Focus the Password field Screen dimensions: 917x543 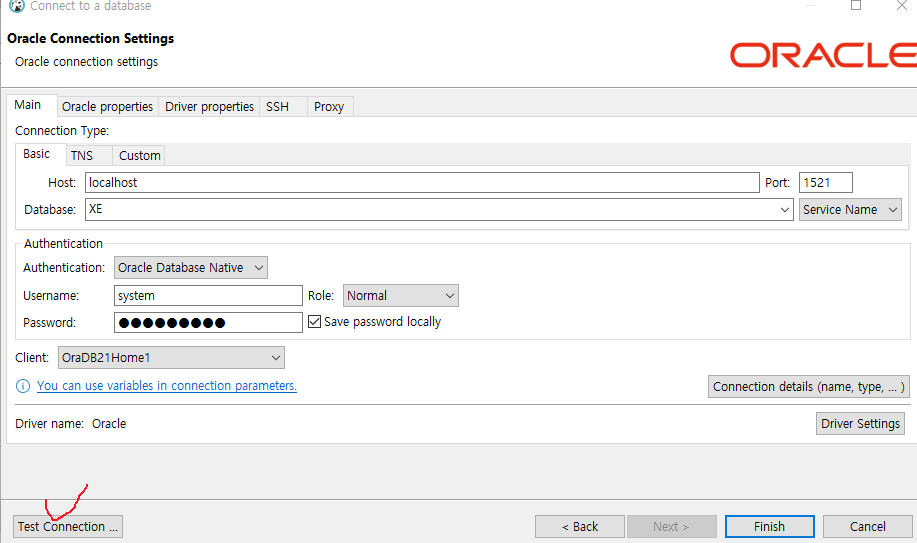coord(208,322)
